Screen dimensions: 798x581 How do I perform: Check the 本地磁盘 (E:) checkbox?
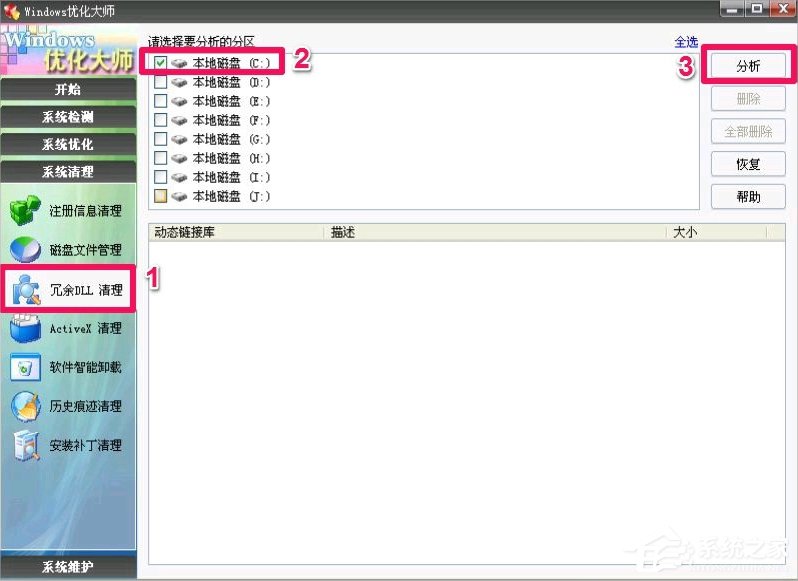160,101
